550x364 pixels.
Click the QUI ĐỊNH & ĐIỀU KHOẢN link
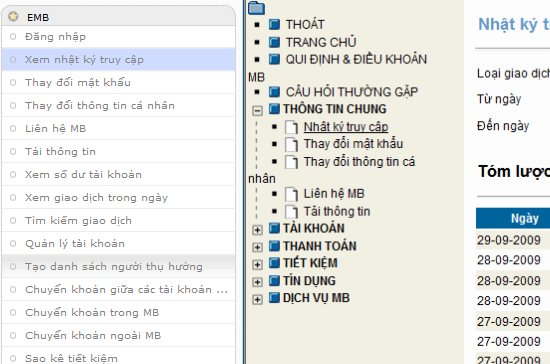tap(356, 59)
